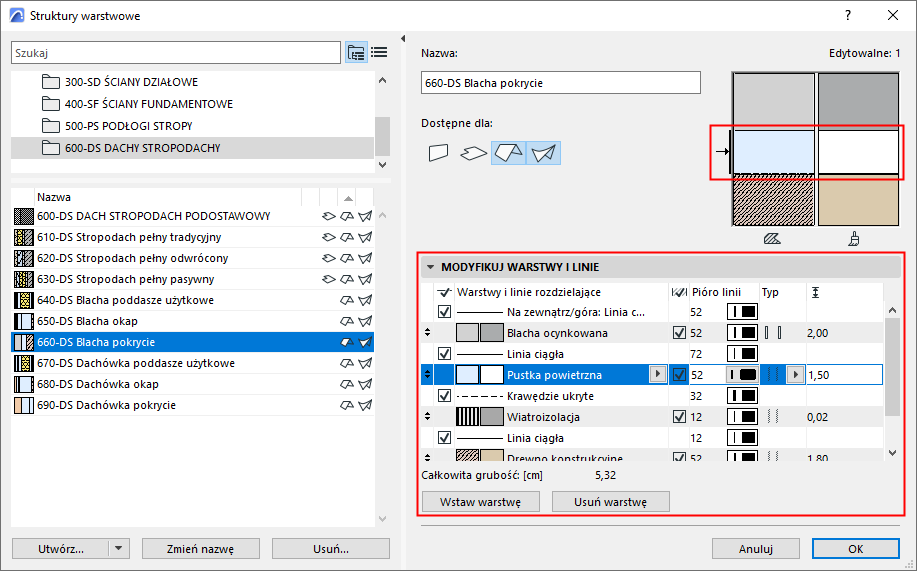Select 500-PS PODŁOGI STROPY folder
The height and width of the screenshot is (571, 917).
[192, 126]
